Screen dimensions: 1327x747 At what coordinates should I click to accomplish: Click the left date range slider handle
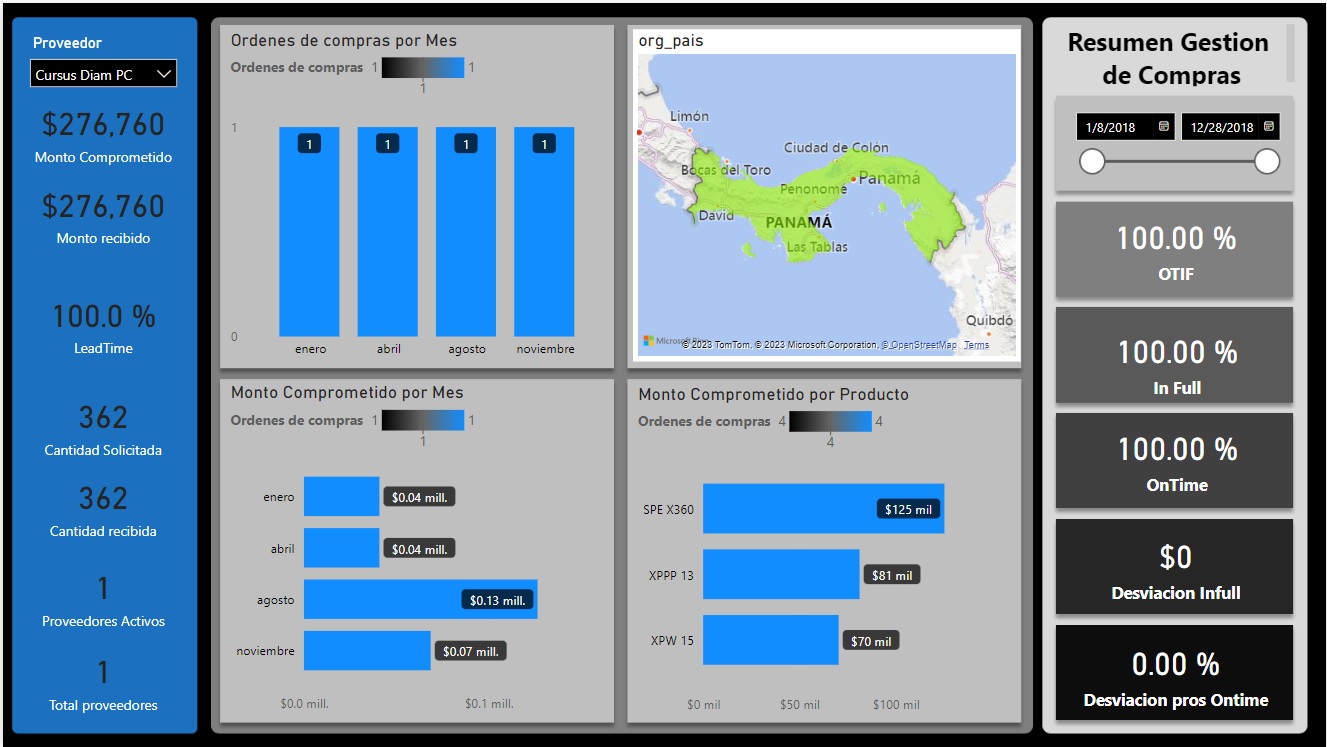(x=1092, y=161)
